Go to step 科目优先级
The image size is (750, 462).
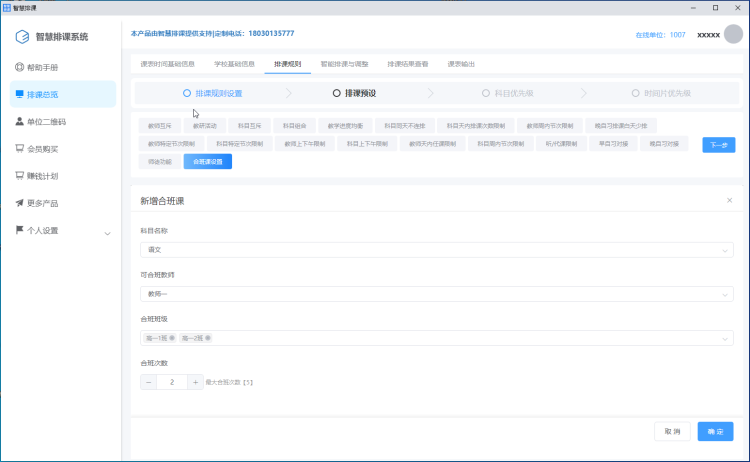coord(507,93)
